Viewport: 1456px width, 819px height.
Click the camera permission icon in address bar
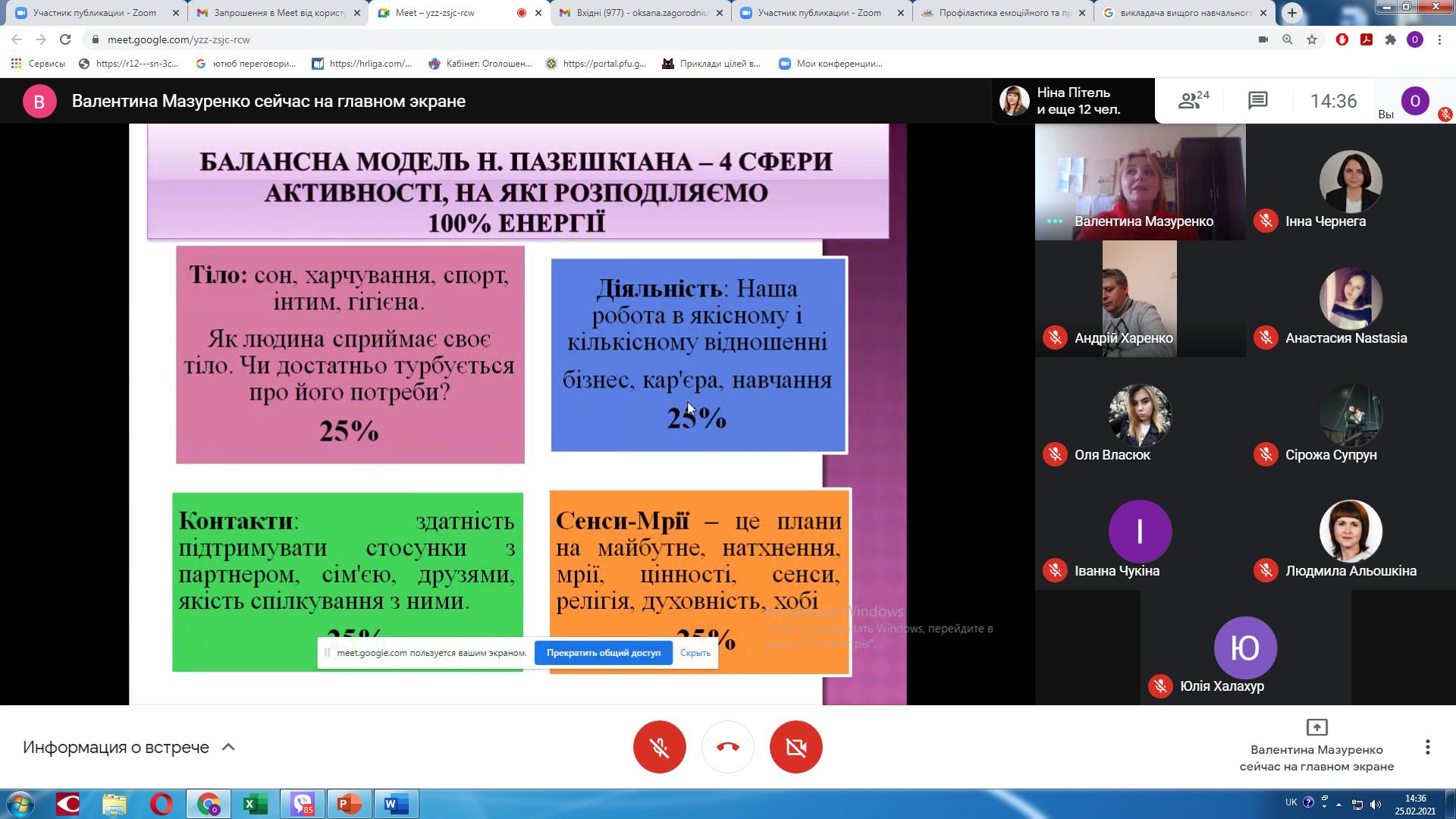pos(1263,39)
